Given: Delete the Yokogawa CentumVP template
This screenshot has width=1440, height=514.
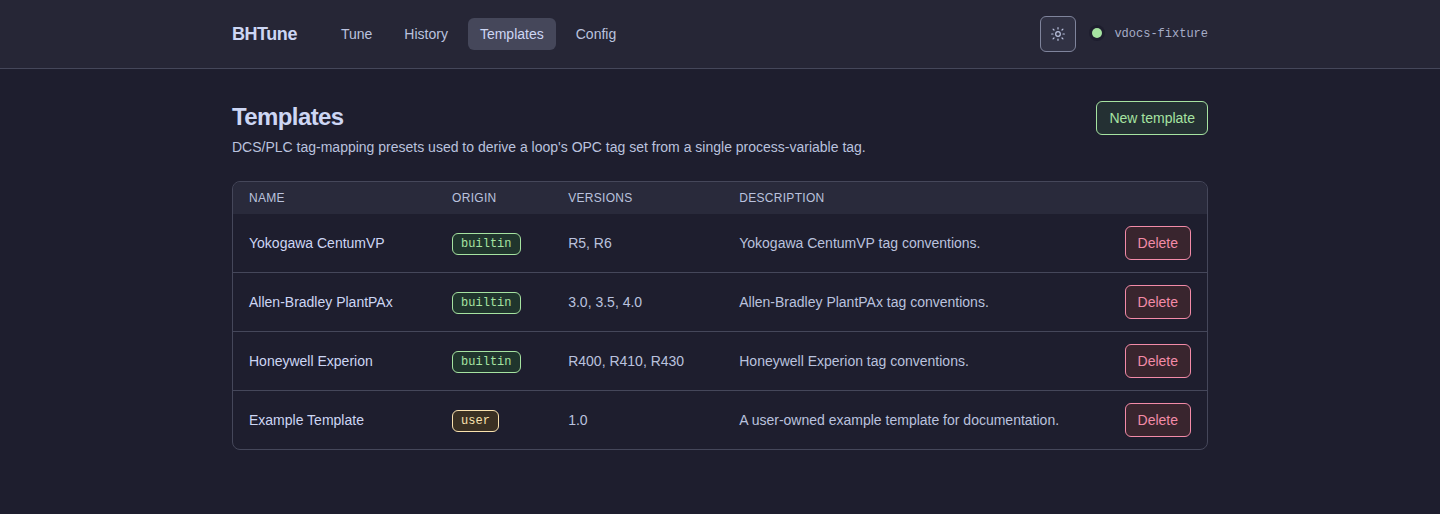Looking at the screenshot, I should (x=1158, y=243).
